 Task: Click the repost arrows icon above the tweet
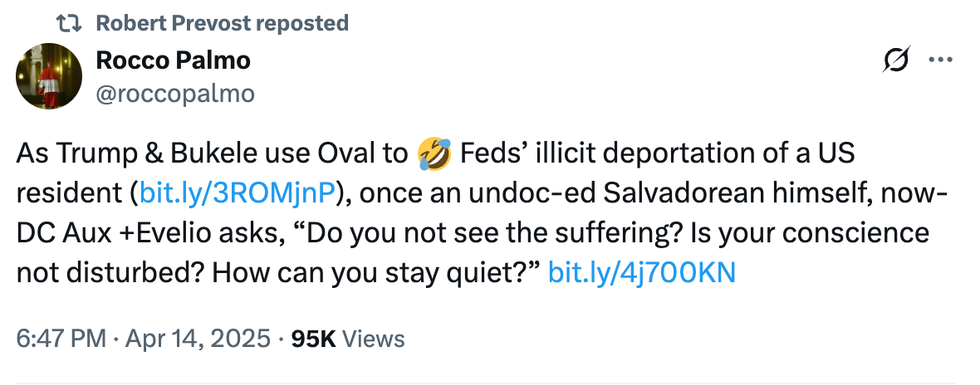[x=69, y=23]
